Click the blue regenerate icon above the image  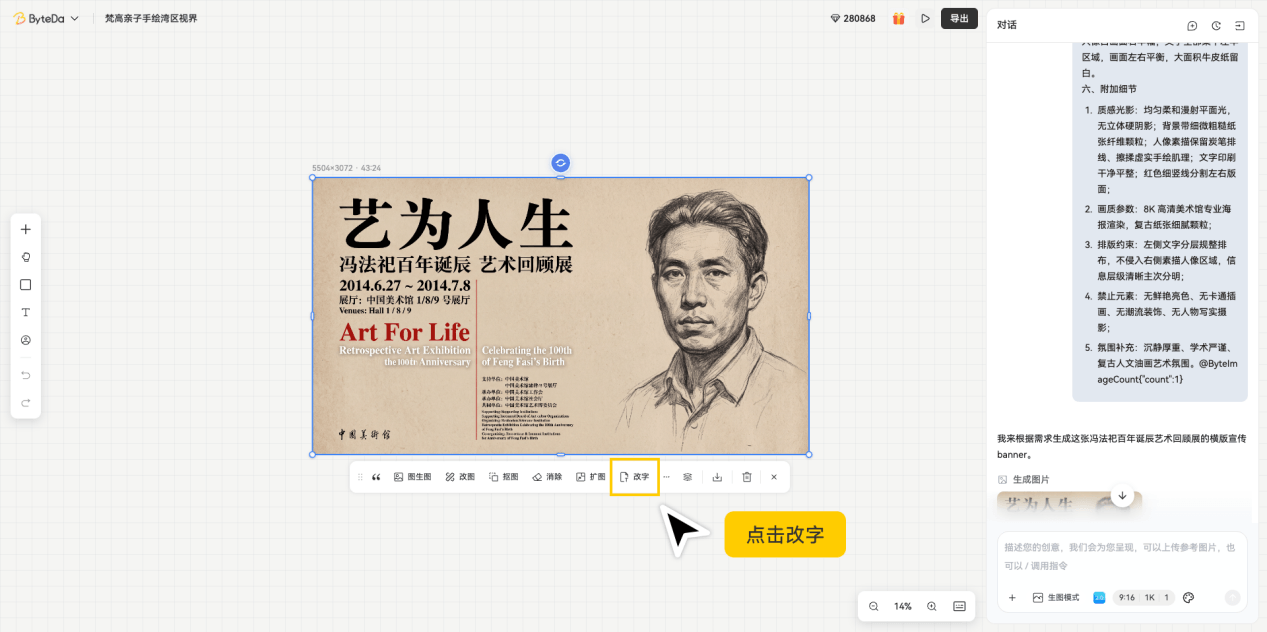pyautogui.click(x=560, y=162)
